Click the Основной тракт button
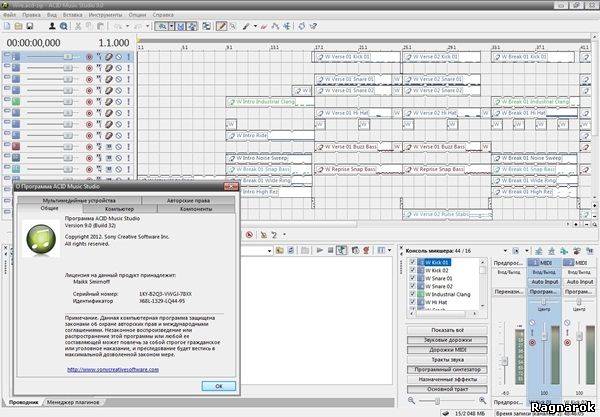This screenshot has width=600, height=417. pyautogui.click(x=447, y=389)
